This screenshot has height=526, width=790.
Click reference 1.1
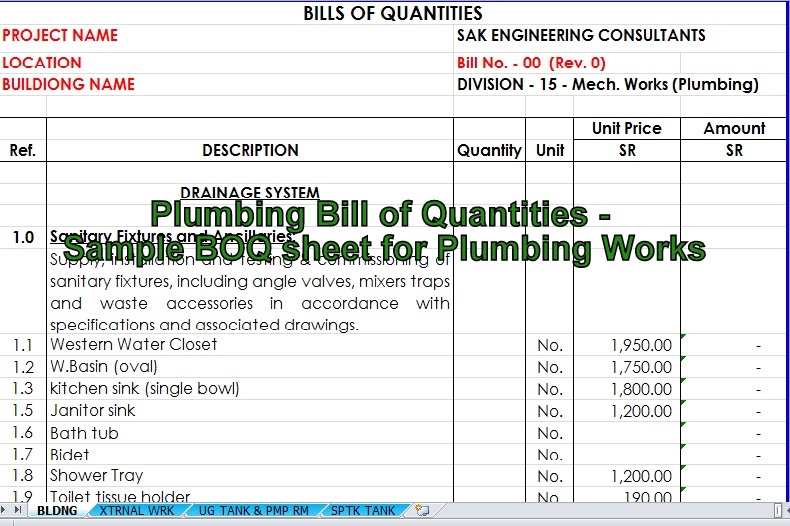[x=23, y=345]
